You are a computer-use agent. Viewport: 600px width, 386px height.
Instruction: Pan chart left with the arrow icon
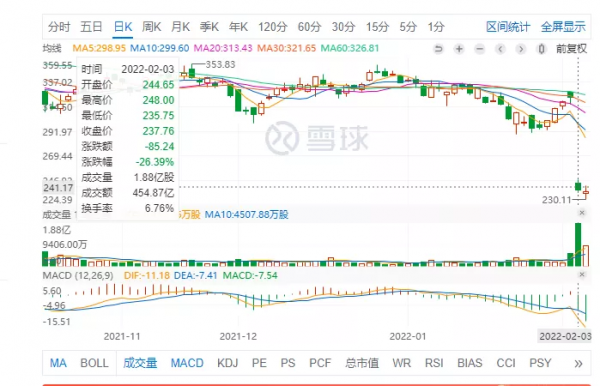click(500, 49)
